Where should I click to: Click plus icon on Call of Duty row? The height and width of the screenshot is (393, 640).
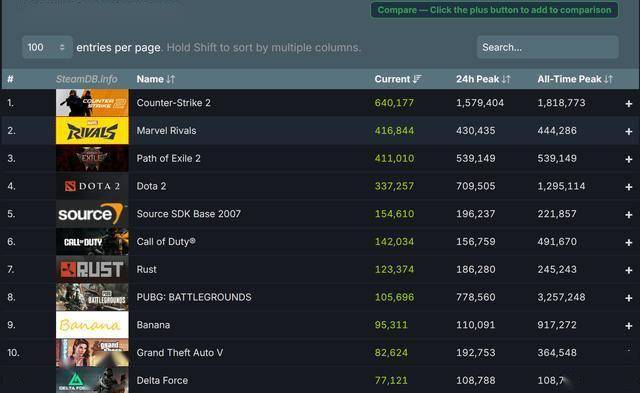pos(629,243)
